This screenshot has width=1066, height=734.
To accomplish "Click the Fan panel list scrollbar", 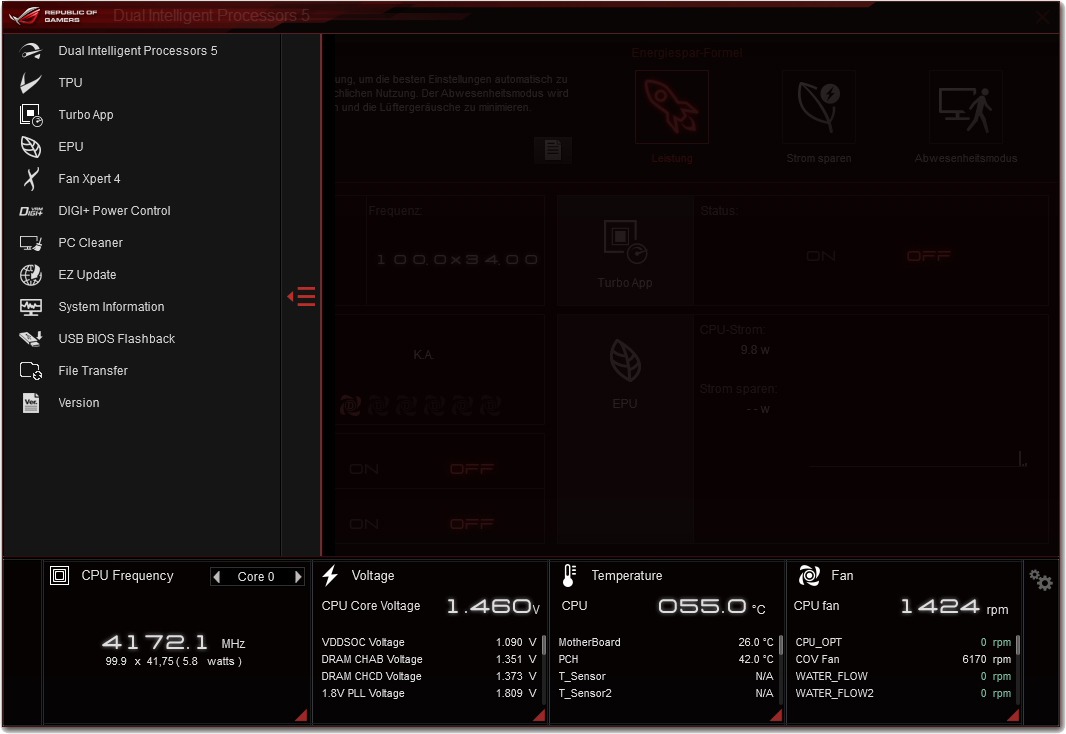I will pos(1019,645).
